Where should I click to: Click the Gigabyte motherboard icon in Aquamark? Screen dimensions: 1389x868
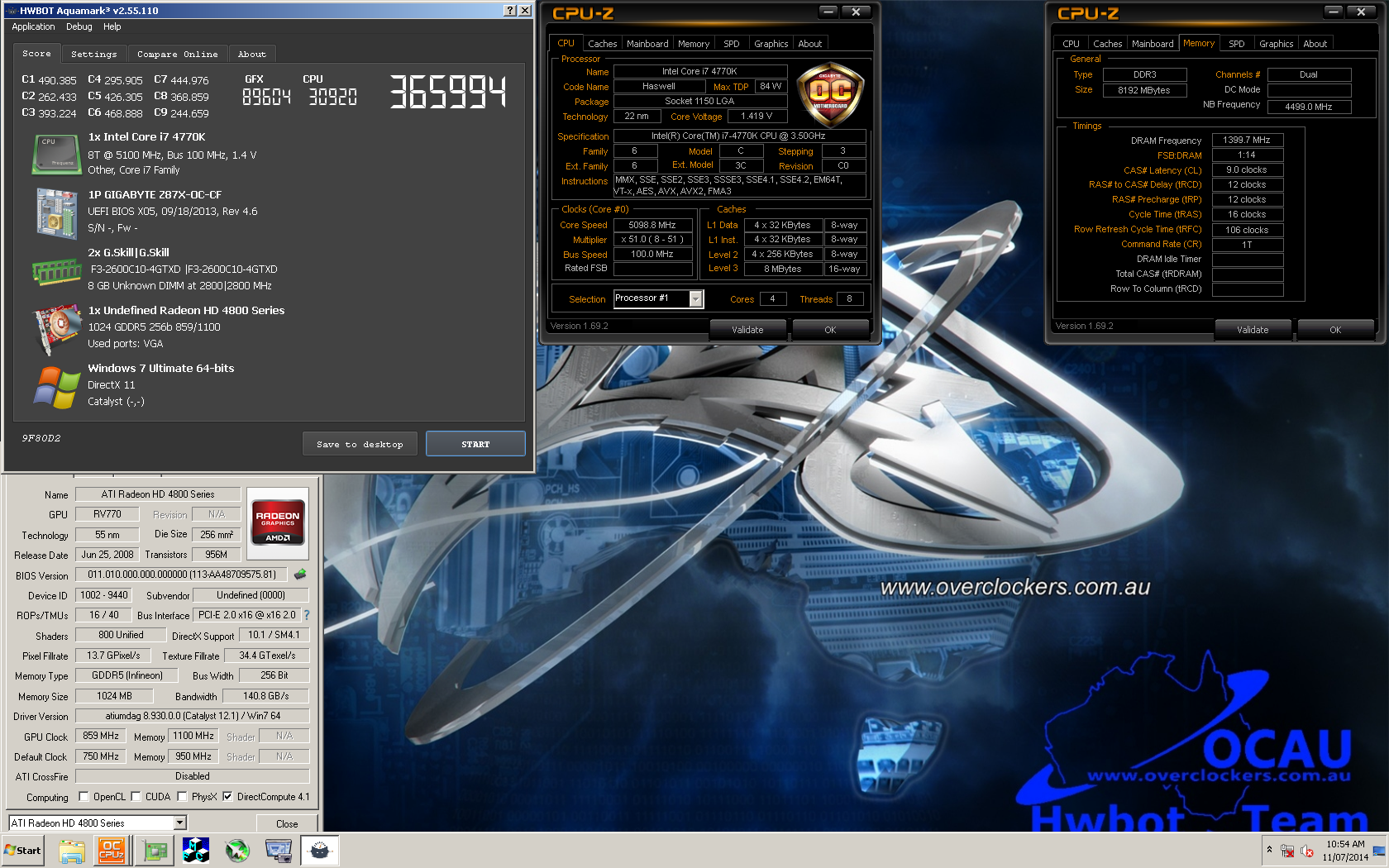coord(56,212)
